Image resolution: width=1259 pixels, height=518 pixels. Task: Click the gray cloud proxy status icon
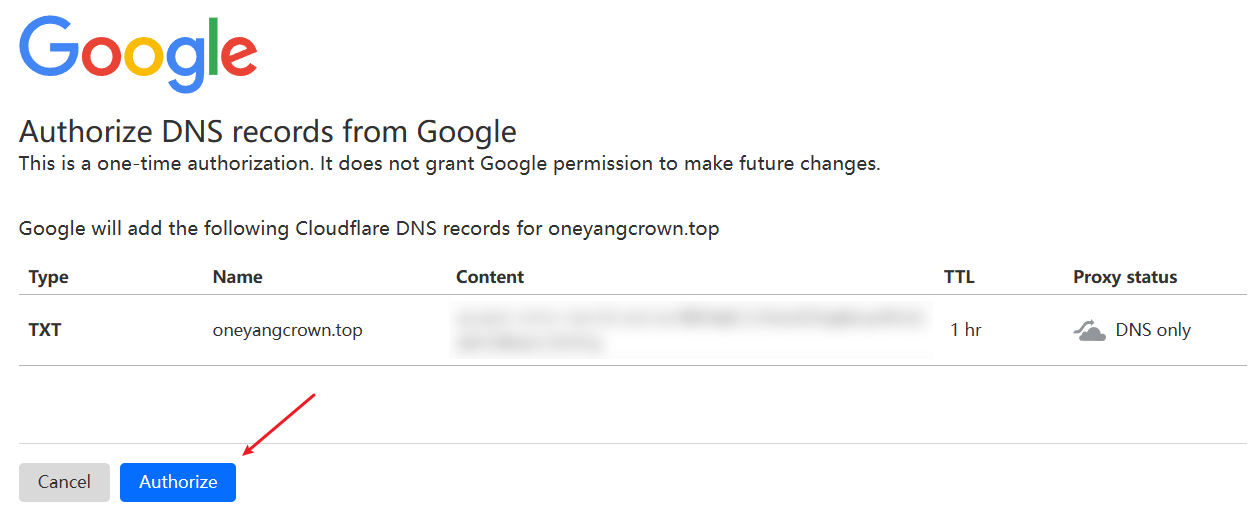coord(1089,330)
